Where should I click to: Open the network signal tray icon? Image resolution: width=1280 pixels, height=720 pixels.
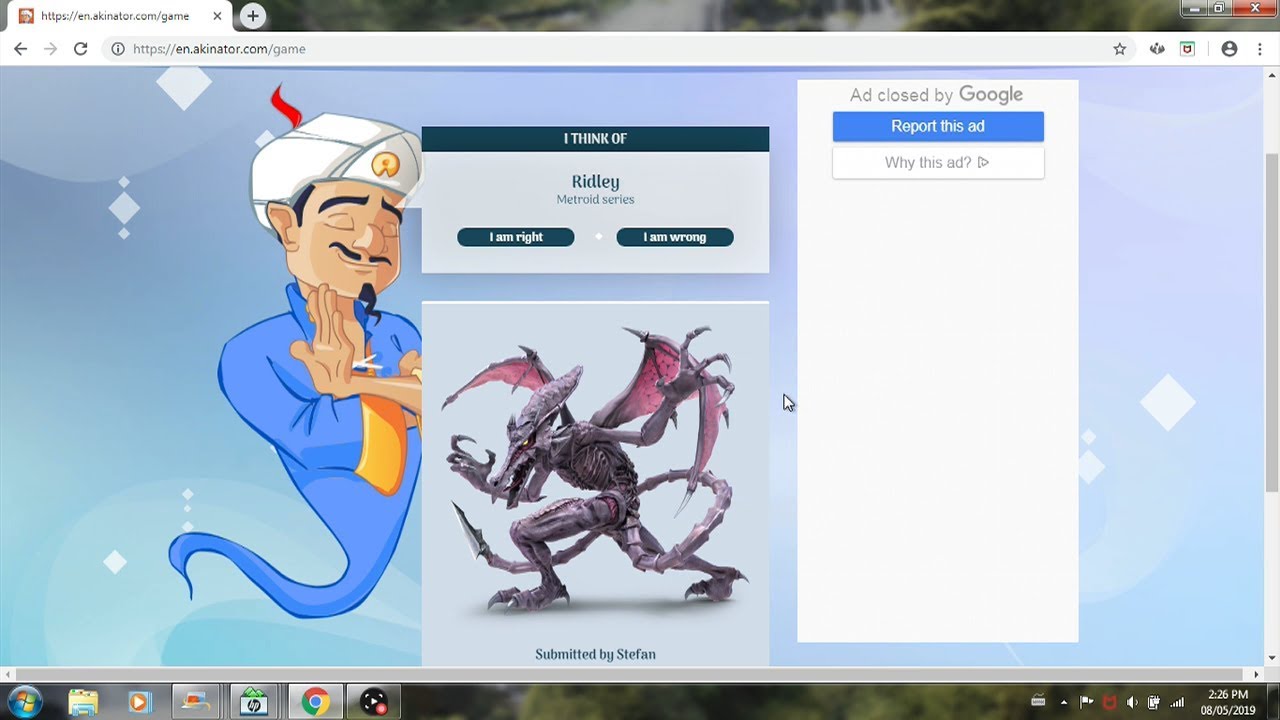[1177, 702]
